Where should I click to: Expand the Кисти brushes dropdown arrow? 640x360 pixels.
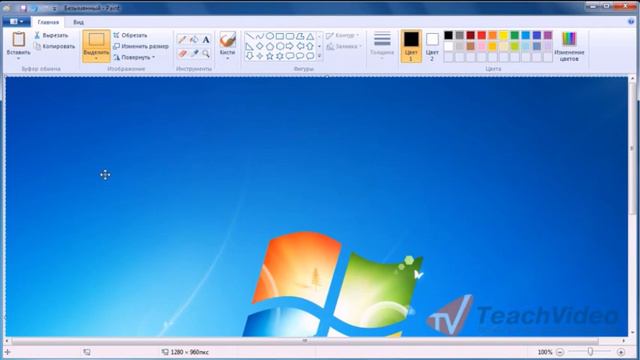(227, 58)
